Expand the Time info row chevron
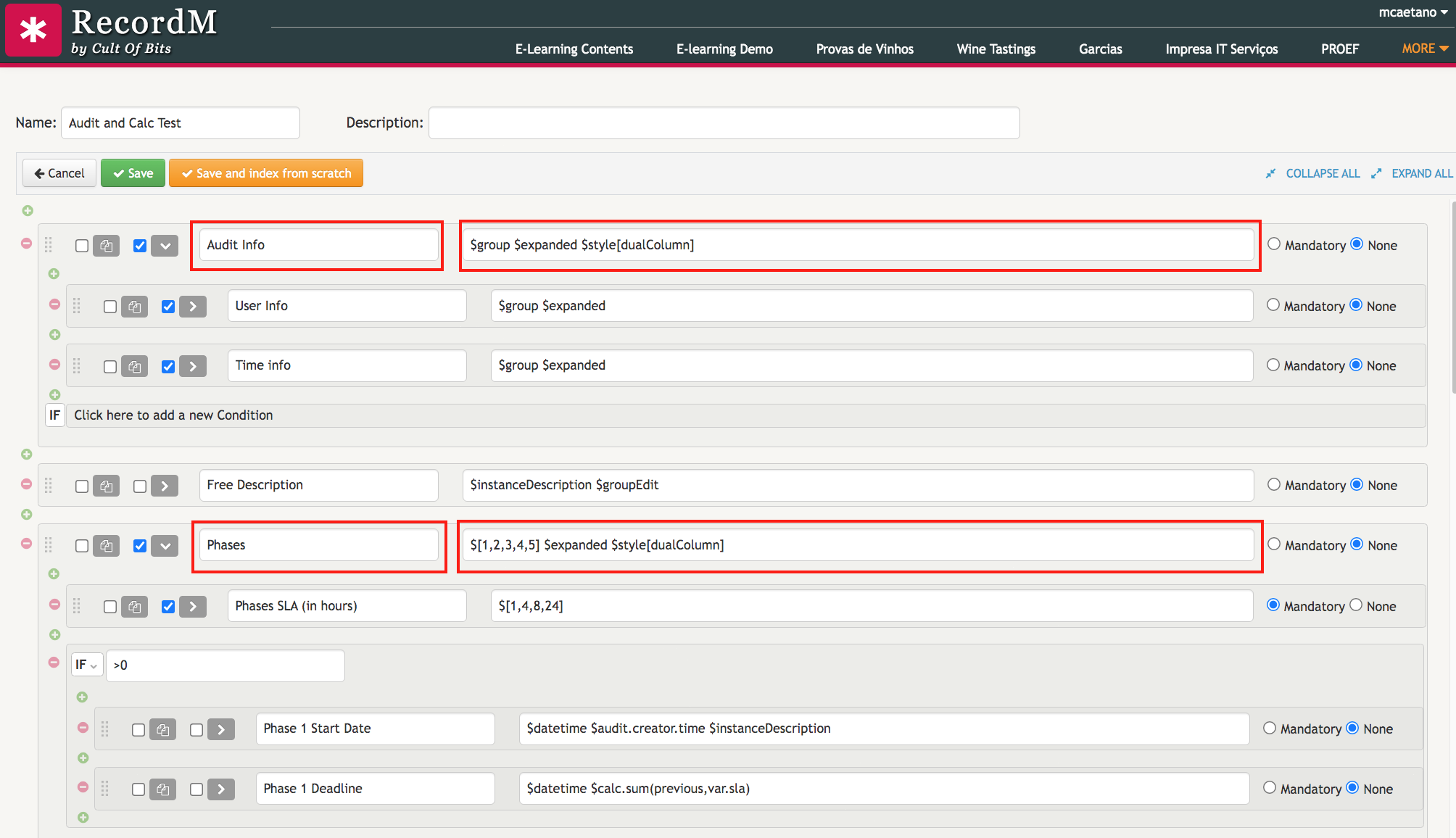Viewport: 1456px width, 838px height. (x=193, y=366)
